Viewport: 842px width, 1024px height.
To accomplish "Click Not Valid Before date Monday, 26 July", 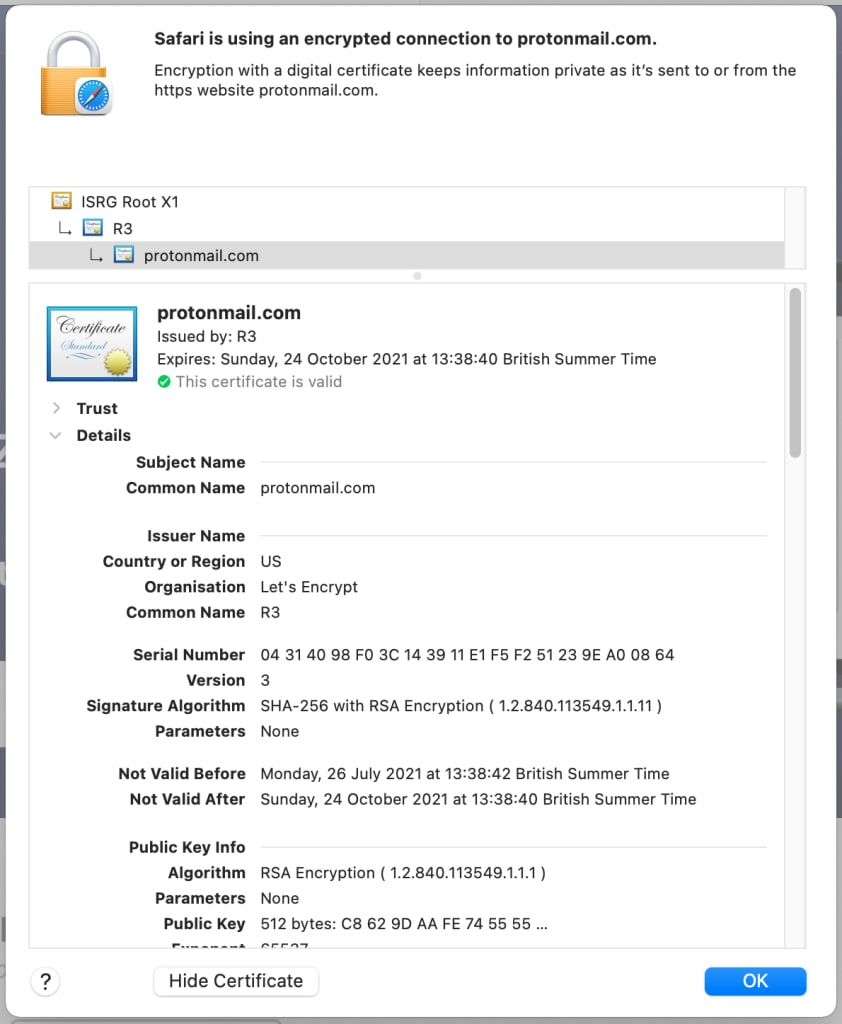I will coord(464,774).
